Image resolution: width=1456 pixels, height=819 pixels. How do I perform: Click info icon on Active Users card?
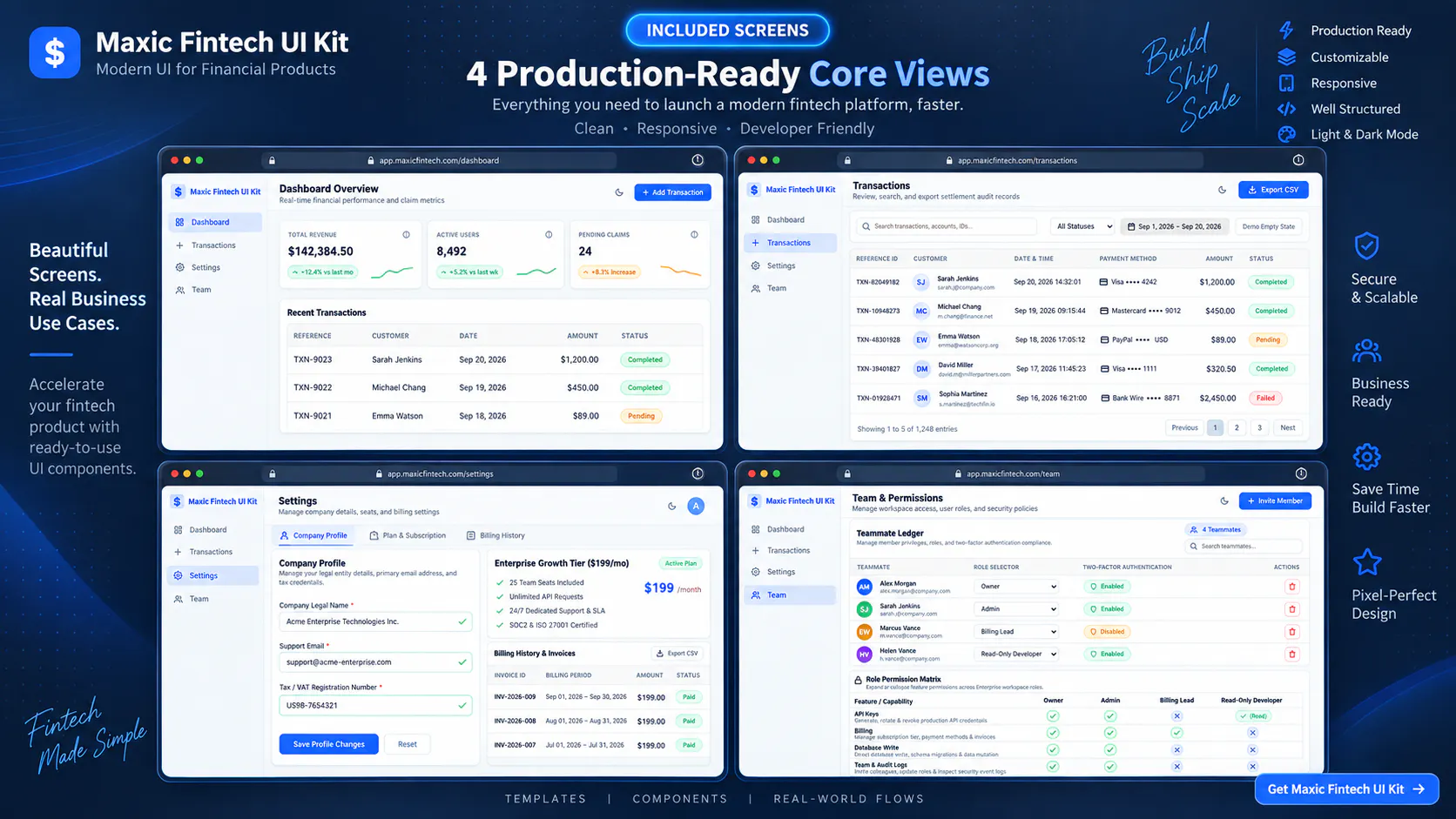click(x=549, y=235)
